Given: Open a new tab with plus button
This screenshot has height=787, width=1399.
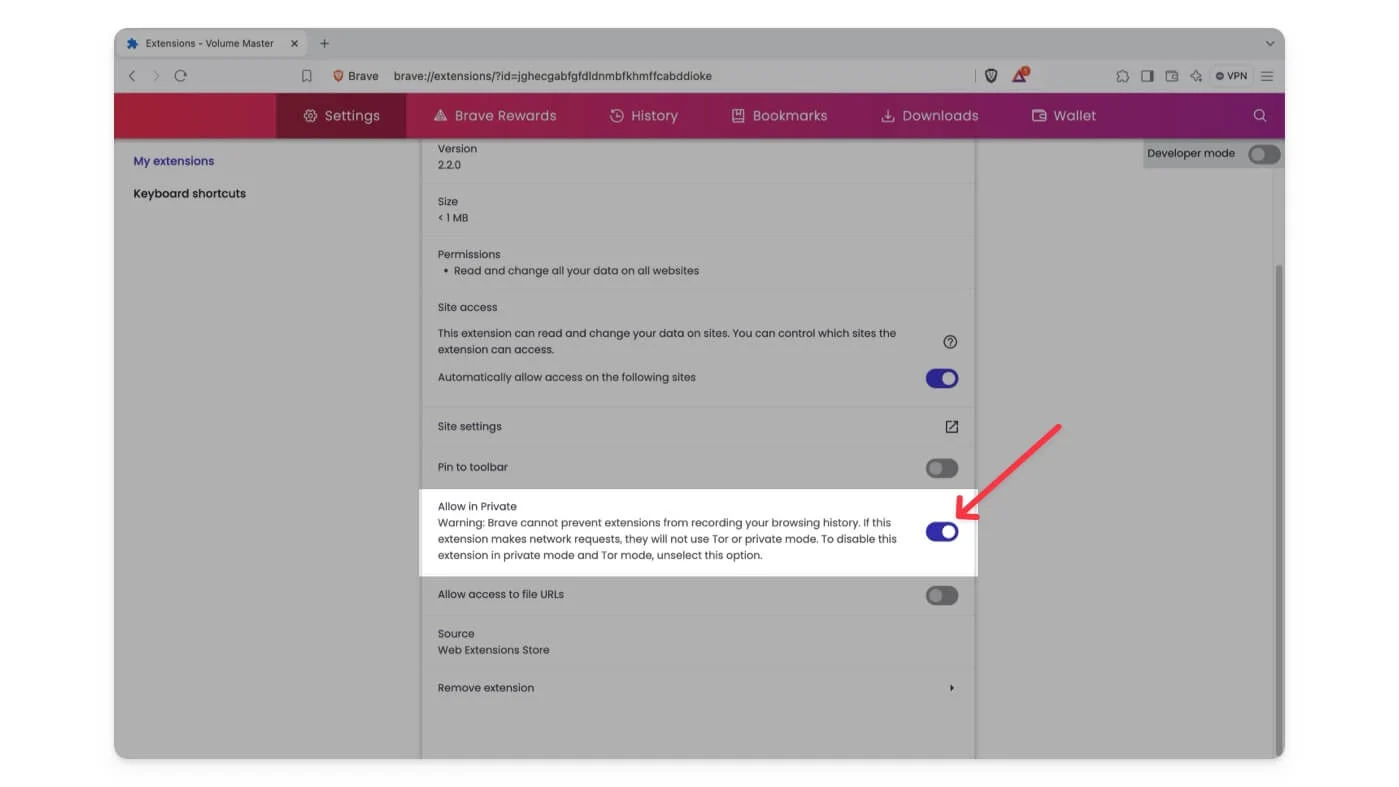Looking at the screenshot, I should pos(324,44).
